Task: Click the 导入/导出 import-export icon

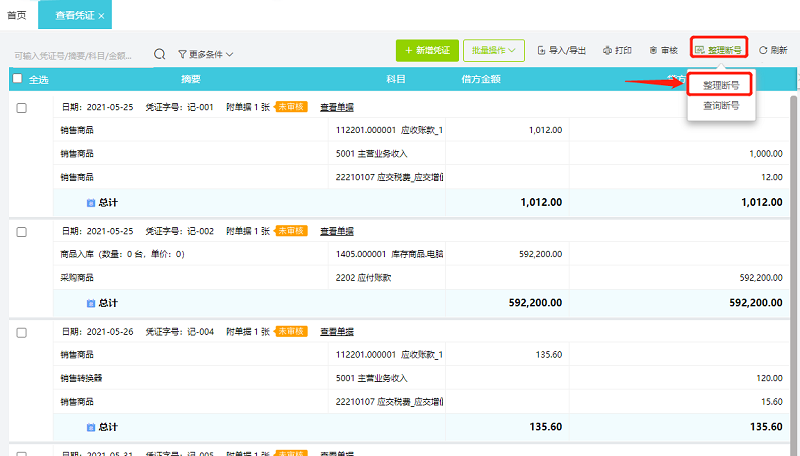Action: [541, 50]
